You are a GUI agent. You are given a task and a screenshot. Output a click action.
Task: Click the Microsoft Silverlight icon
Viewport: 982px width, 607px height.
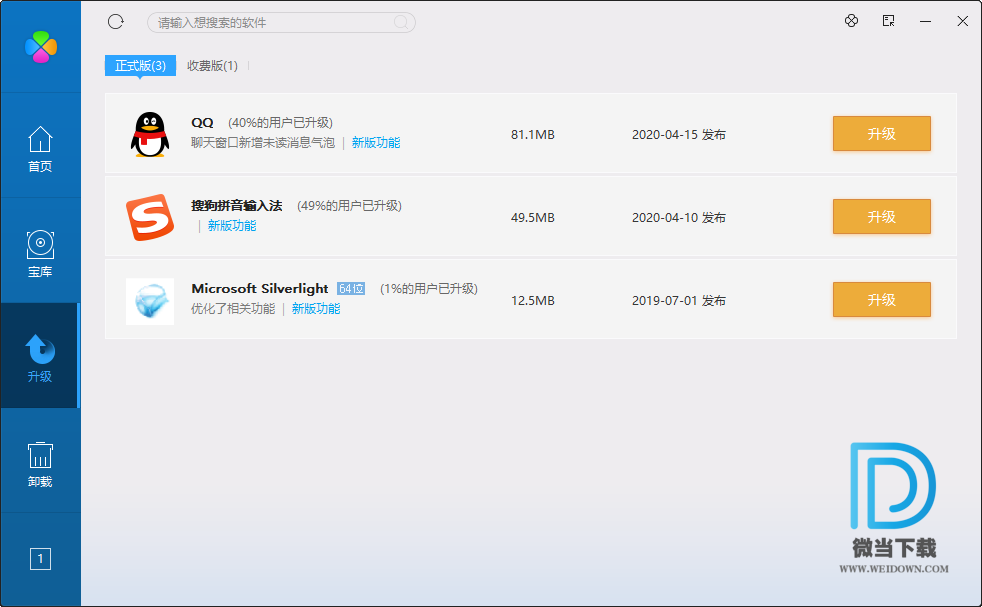pos(150,301)
